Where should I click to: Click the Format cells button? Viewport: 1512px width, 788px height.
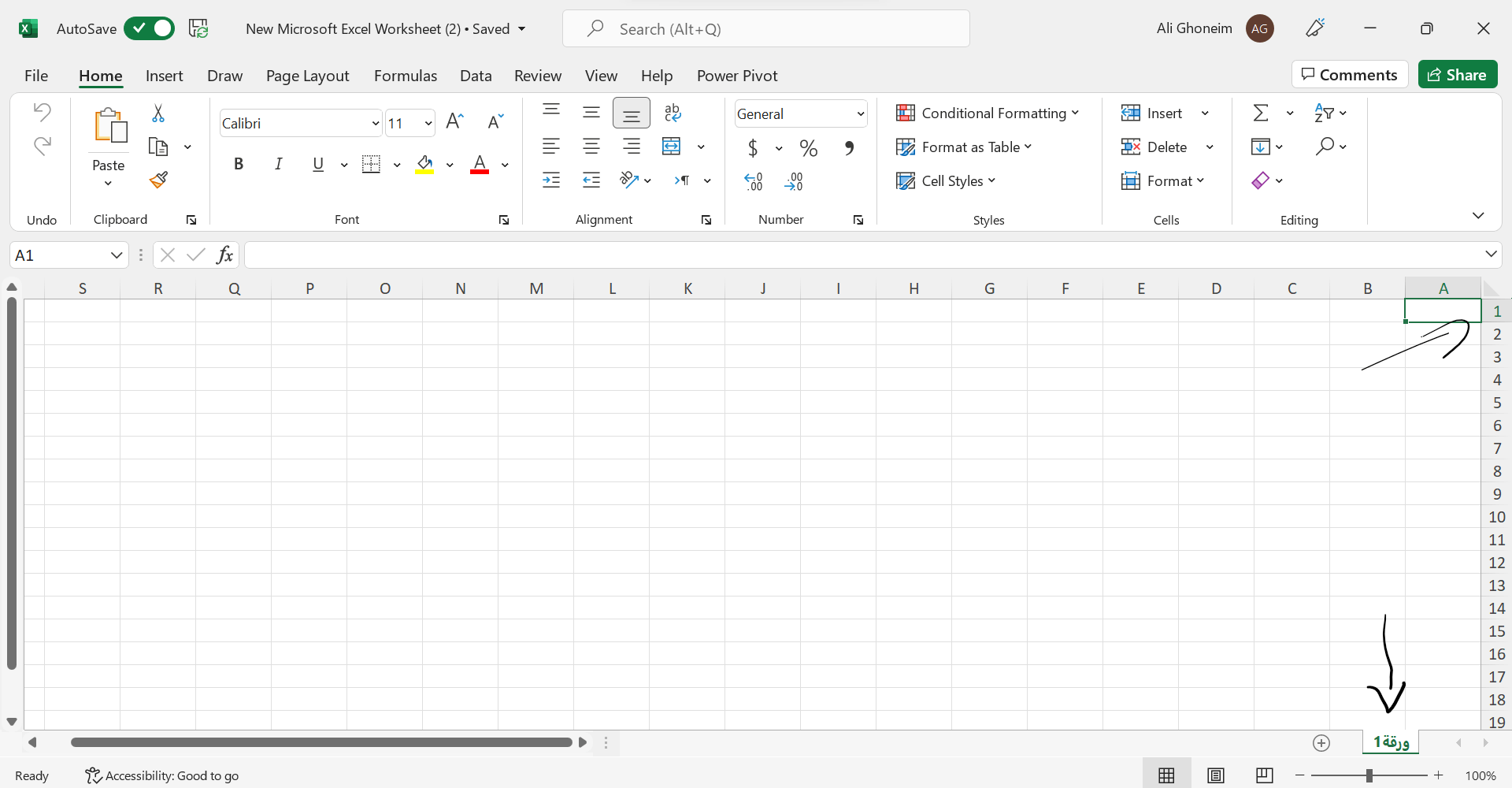click(x=1163, y=180)
